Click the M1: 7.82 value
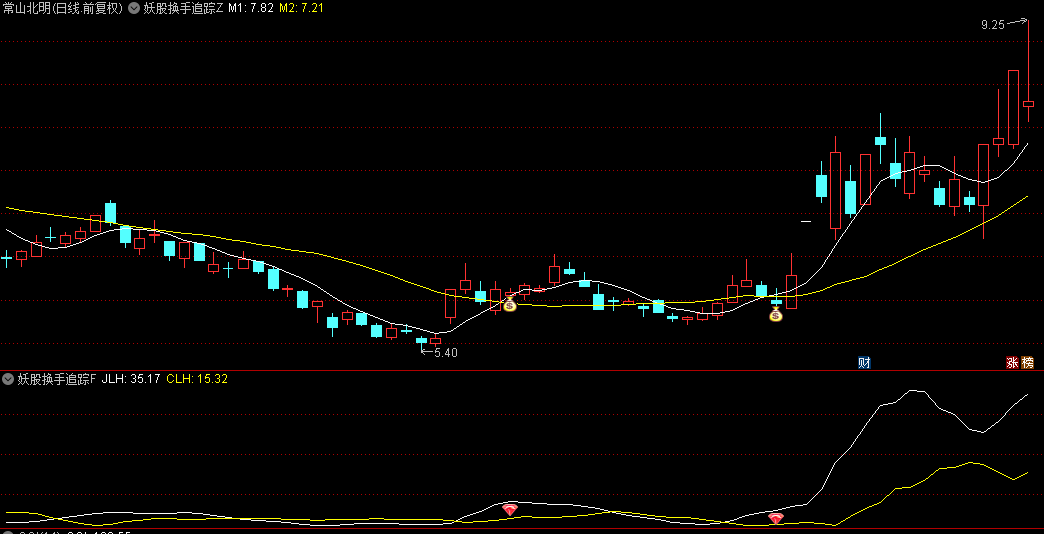Screen dimensions: 1044x534 [x=251, y=9]
